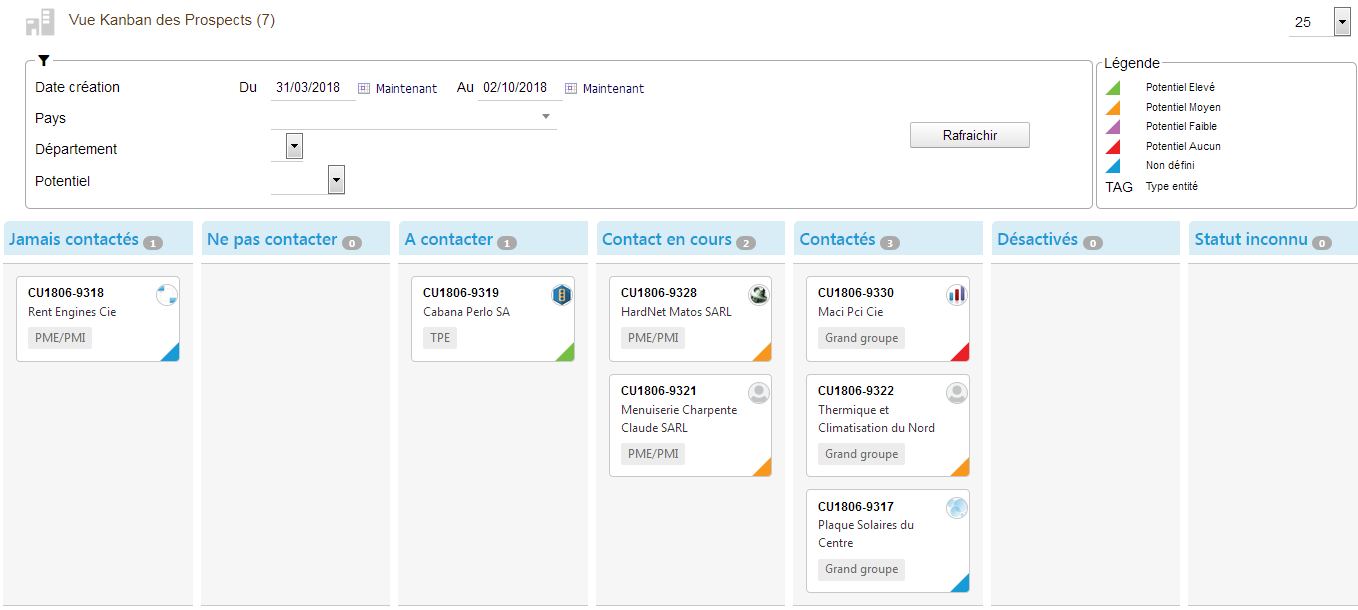Screen dimensions: 1358x610
Task: Click the Plaque Solaires du Centre logo icon
Action: click(957, 508)
